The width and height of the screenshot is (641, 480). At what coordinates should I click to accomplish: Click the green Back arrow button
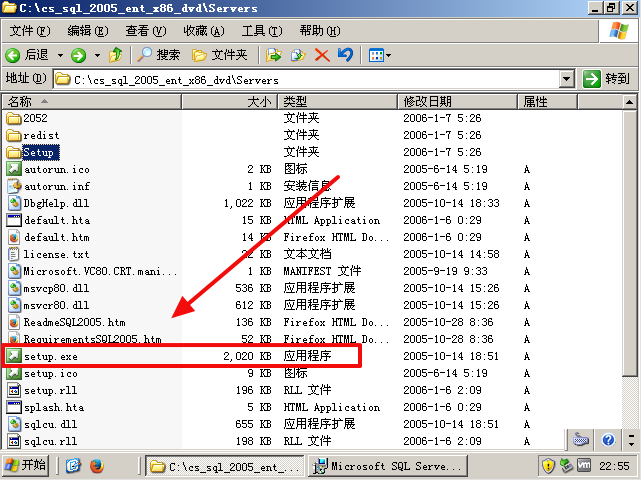point(13,55)
